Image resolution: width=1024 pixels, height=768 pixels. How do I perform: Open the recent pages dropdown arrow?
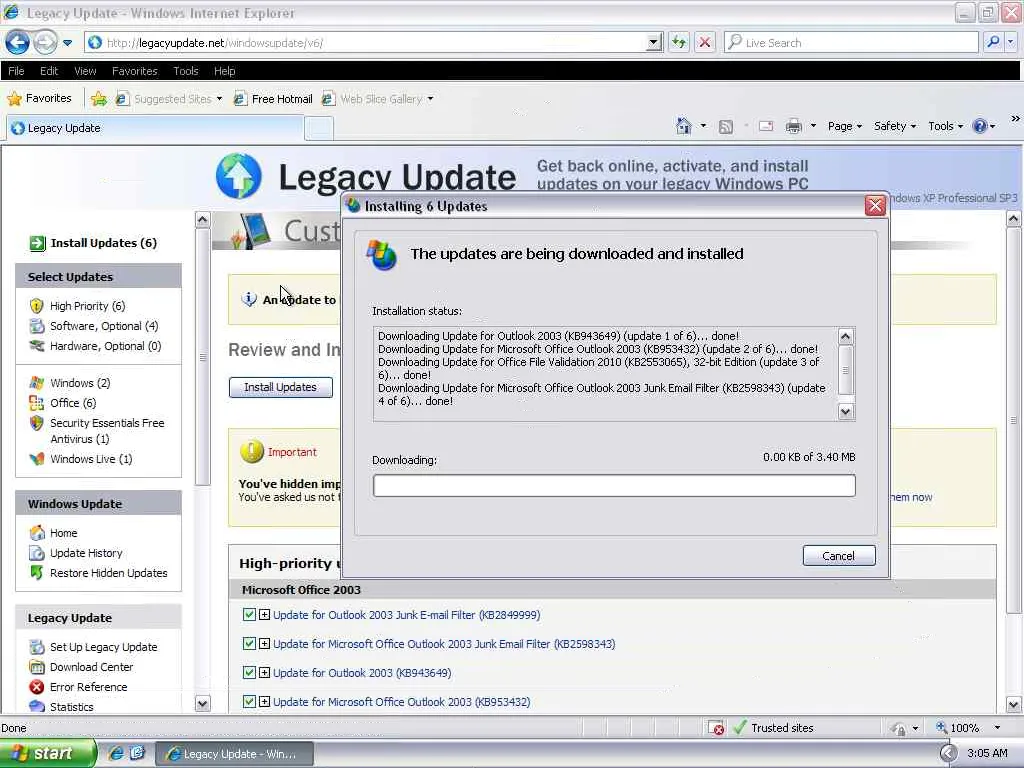pos(67,43)
